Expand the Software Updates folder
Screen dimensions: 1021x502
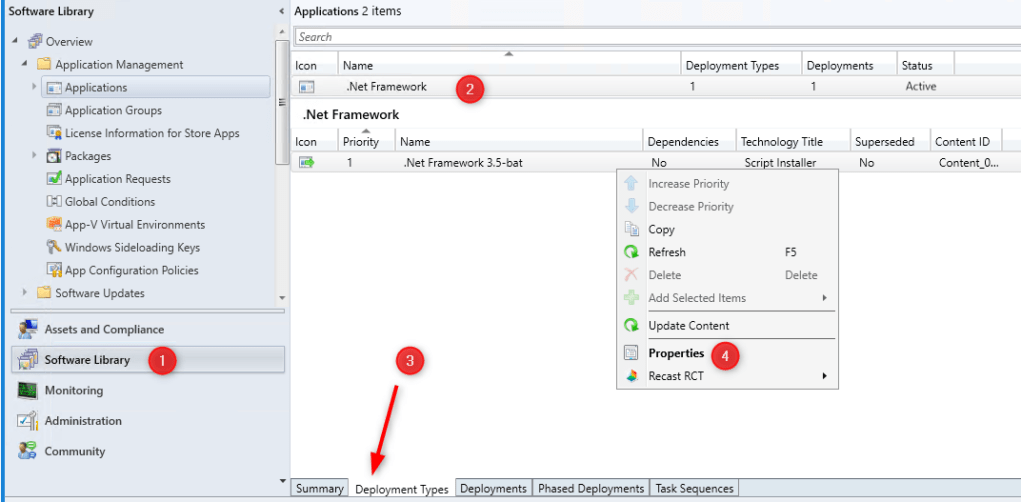[x=25, y=293]
